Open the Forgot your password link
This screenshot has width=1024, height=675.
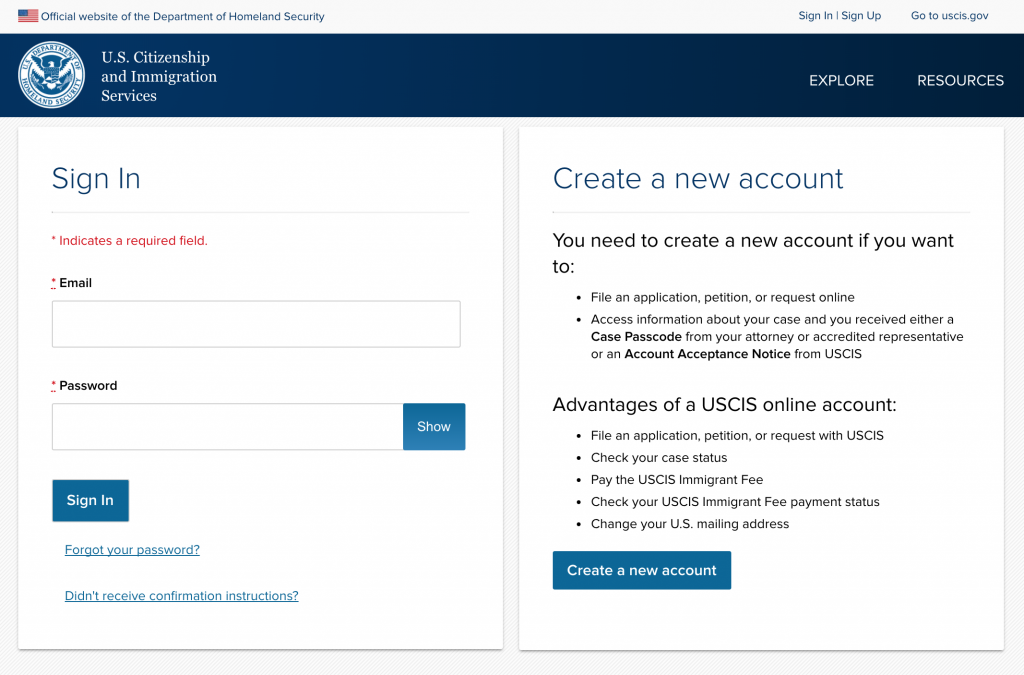pyautogui.click(x=132, y=550)
